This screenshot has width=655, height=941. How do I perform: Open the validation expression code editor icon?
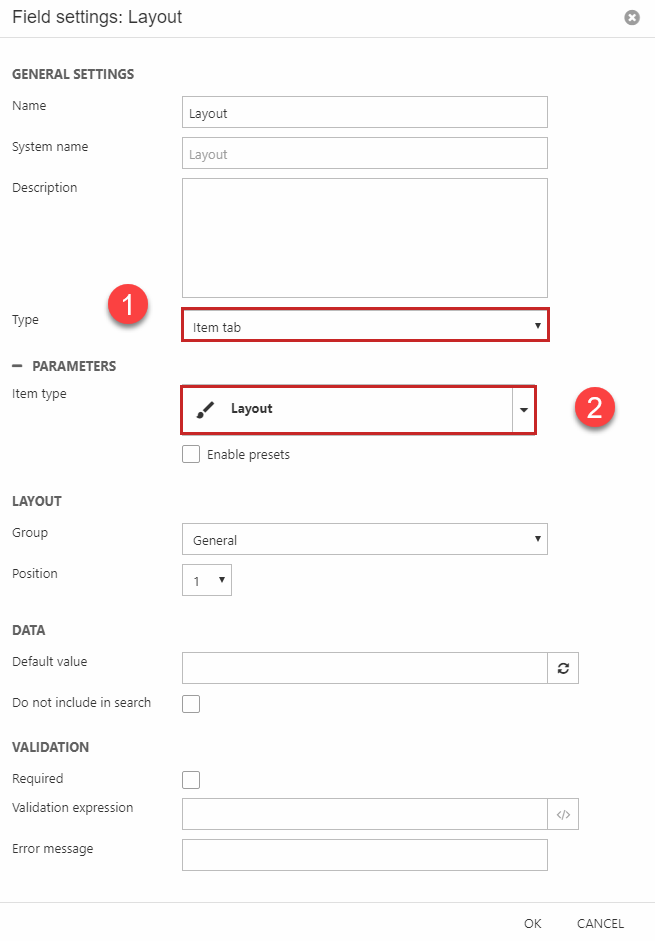click(563, 814)
